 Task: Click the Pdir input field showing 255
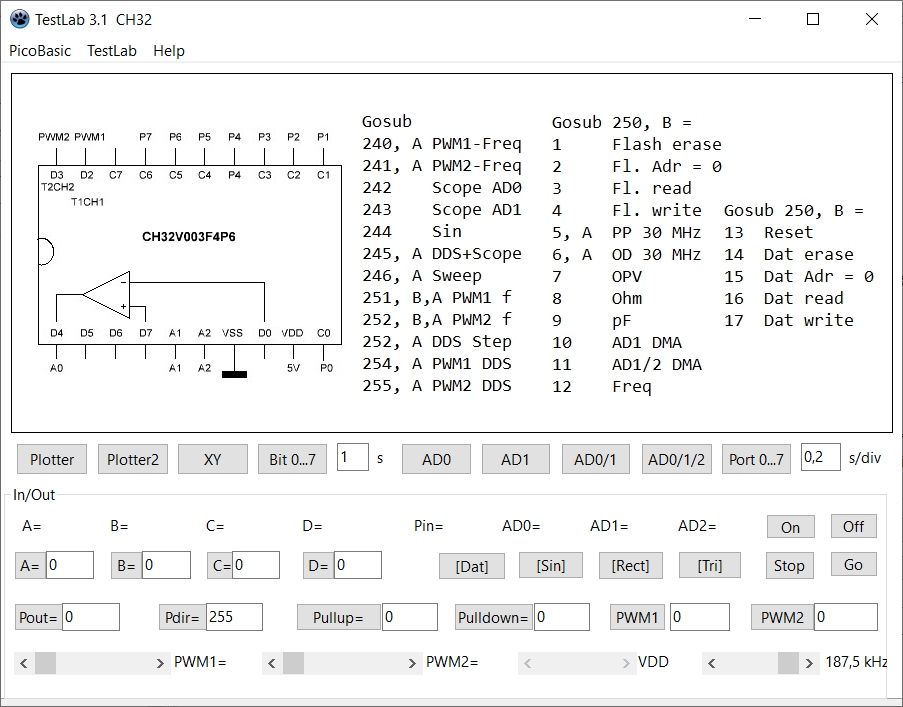pos(233,617)
